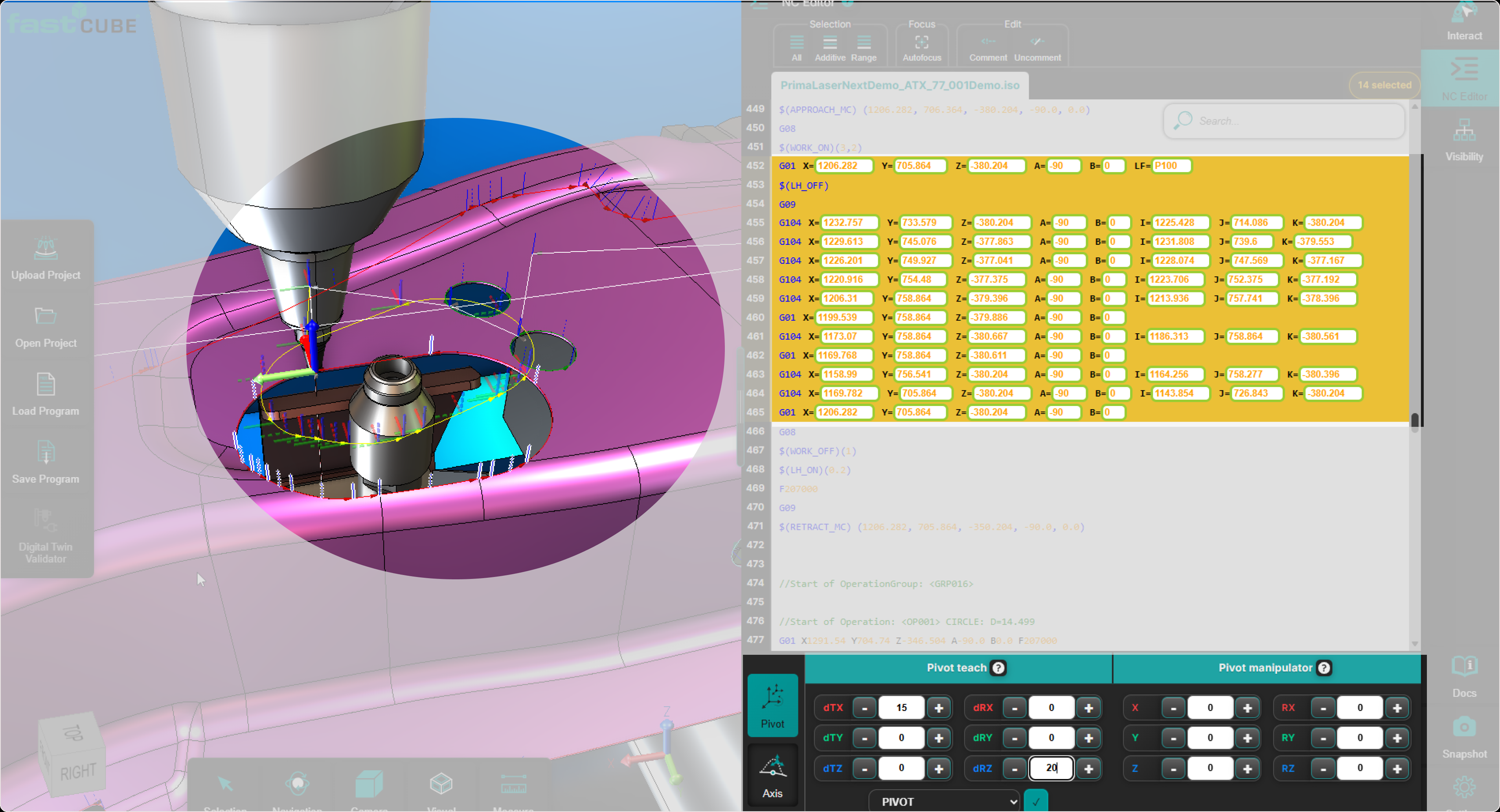Open the Visibility panel
This screenshot has height=812, width=1500.
(1464, 140)
